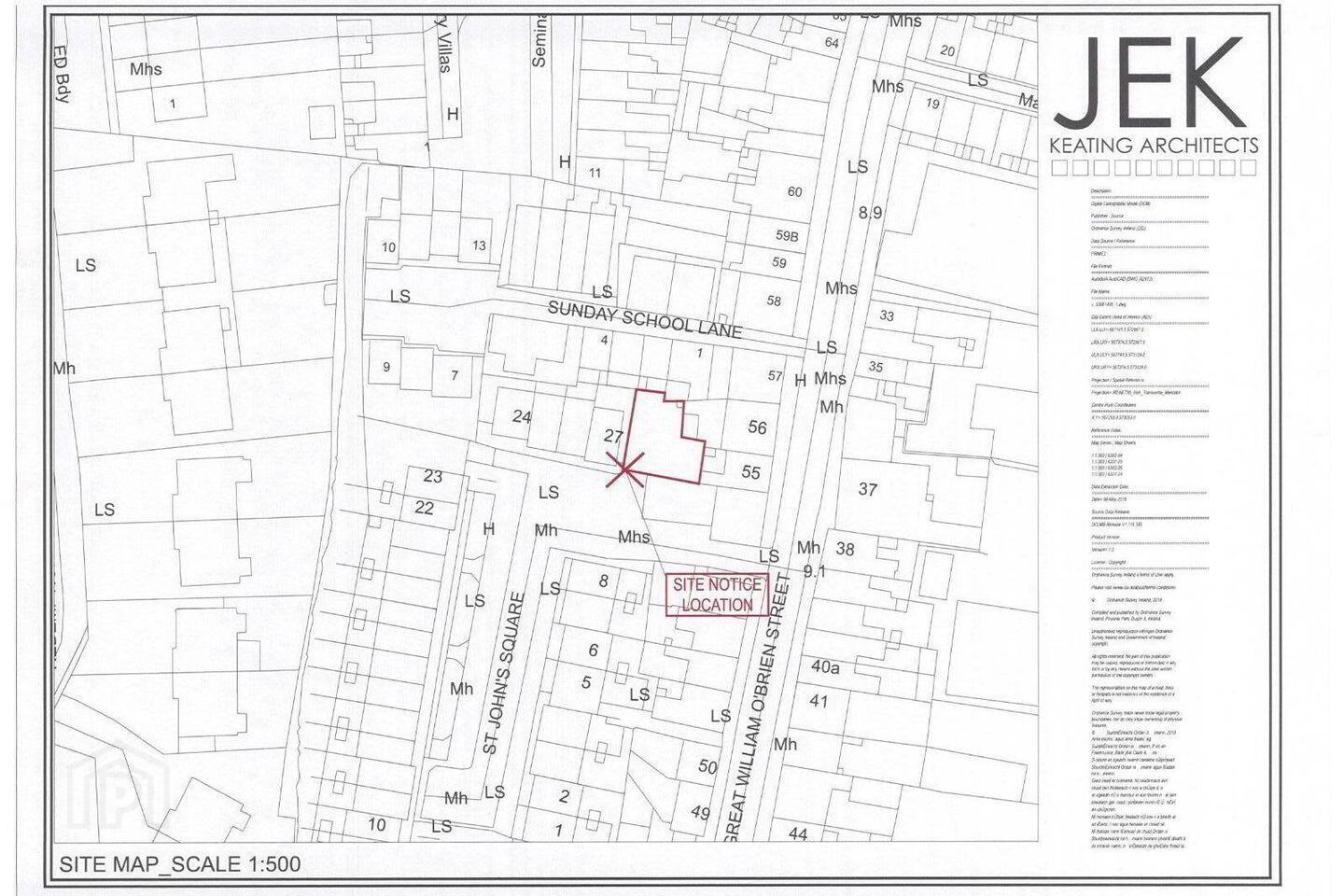Click plot number 23 on the map

click(432, 476)
